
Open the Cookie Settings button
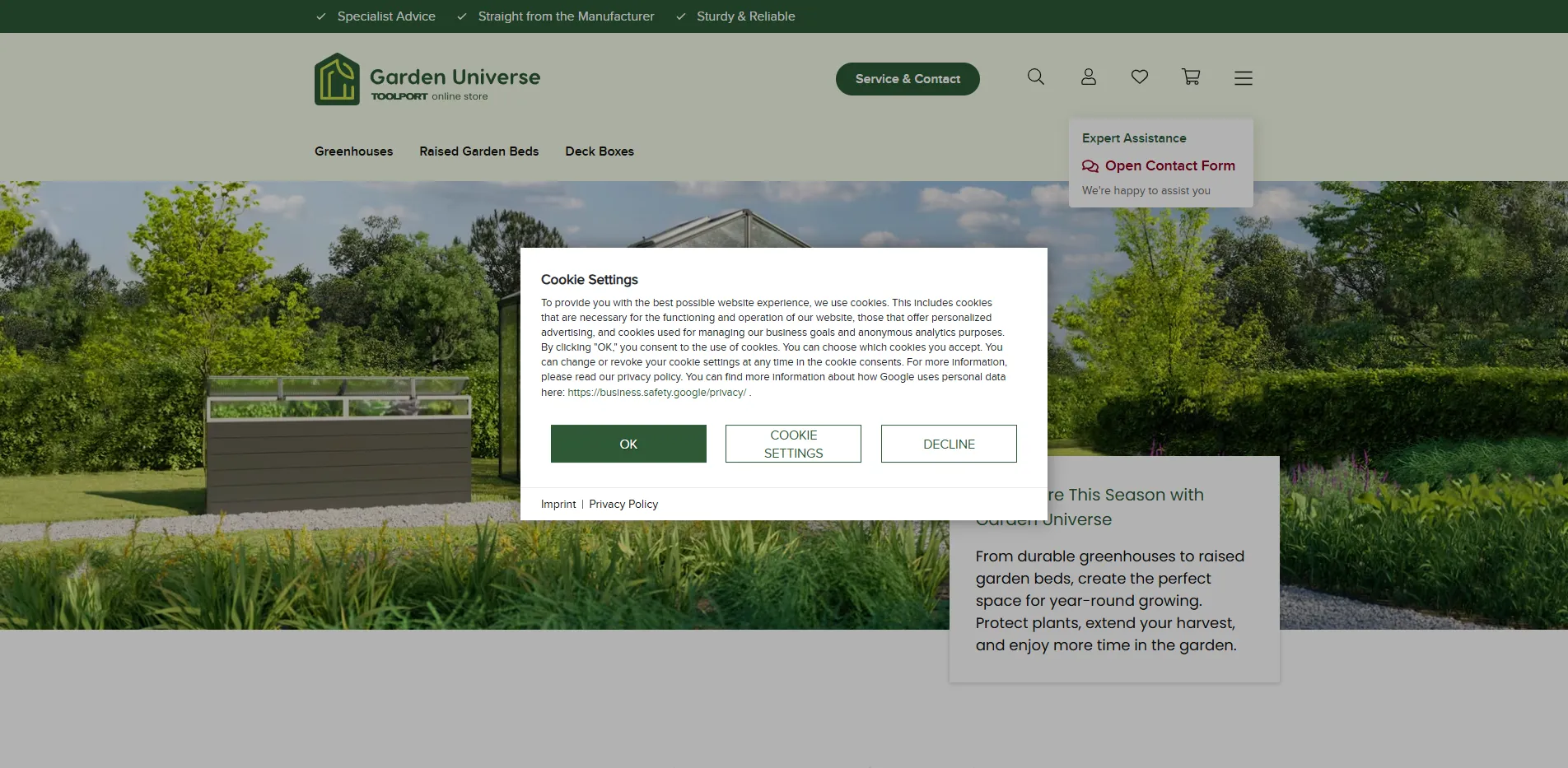click(792, 444)
